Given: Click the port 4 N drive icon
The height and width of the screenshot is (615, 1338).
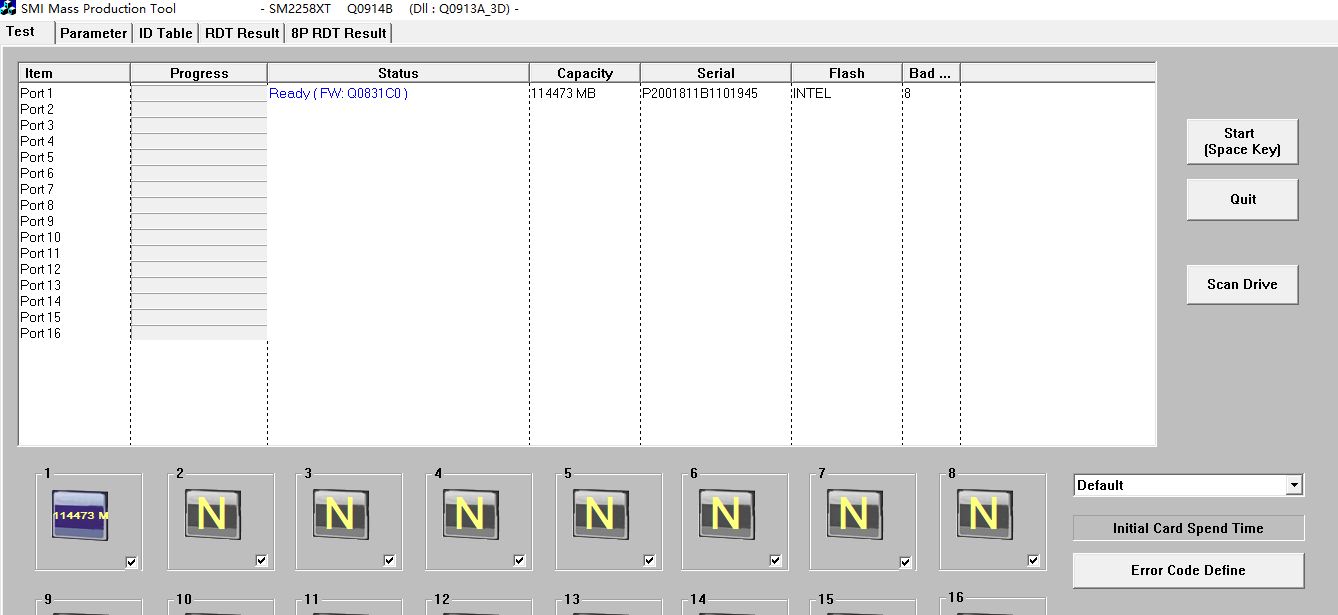Looking at the screenshot, I should pyautogui.click(x=470, y=515).
